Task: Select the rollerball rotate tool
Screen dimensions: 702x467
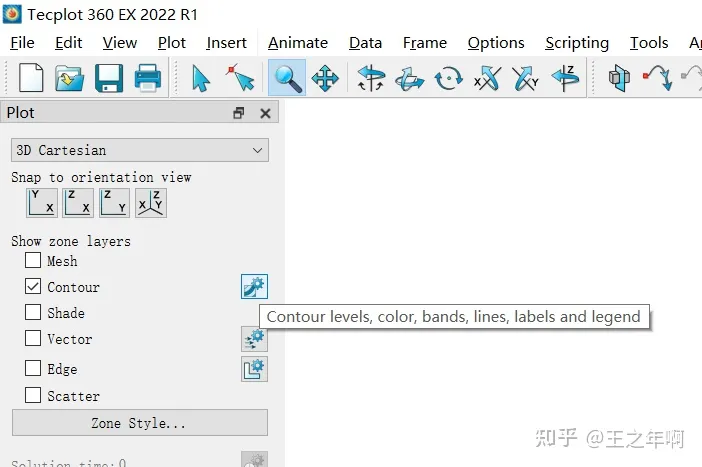Action: point(409,79)
